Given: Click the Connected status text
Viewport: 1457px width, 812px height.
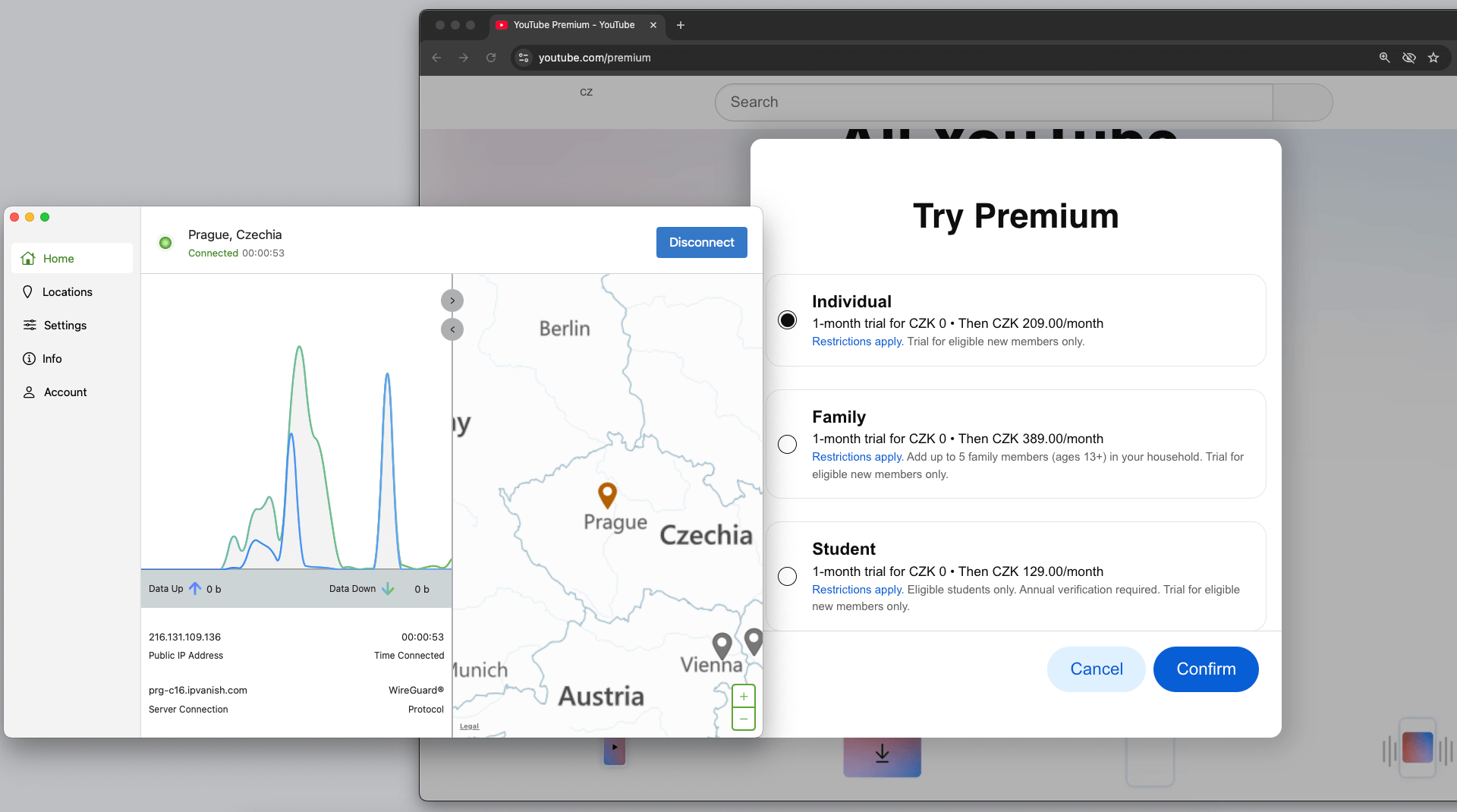Looking at the screenshot, I should pyautogui.click(x=213, y=253).
